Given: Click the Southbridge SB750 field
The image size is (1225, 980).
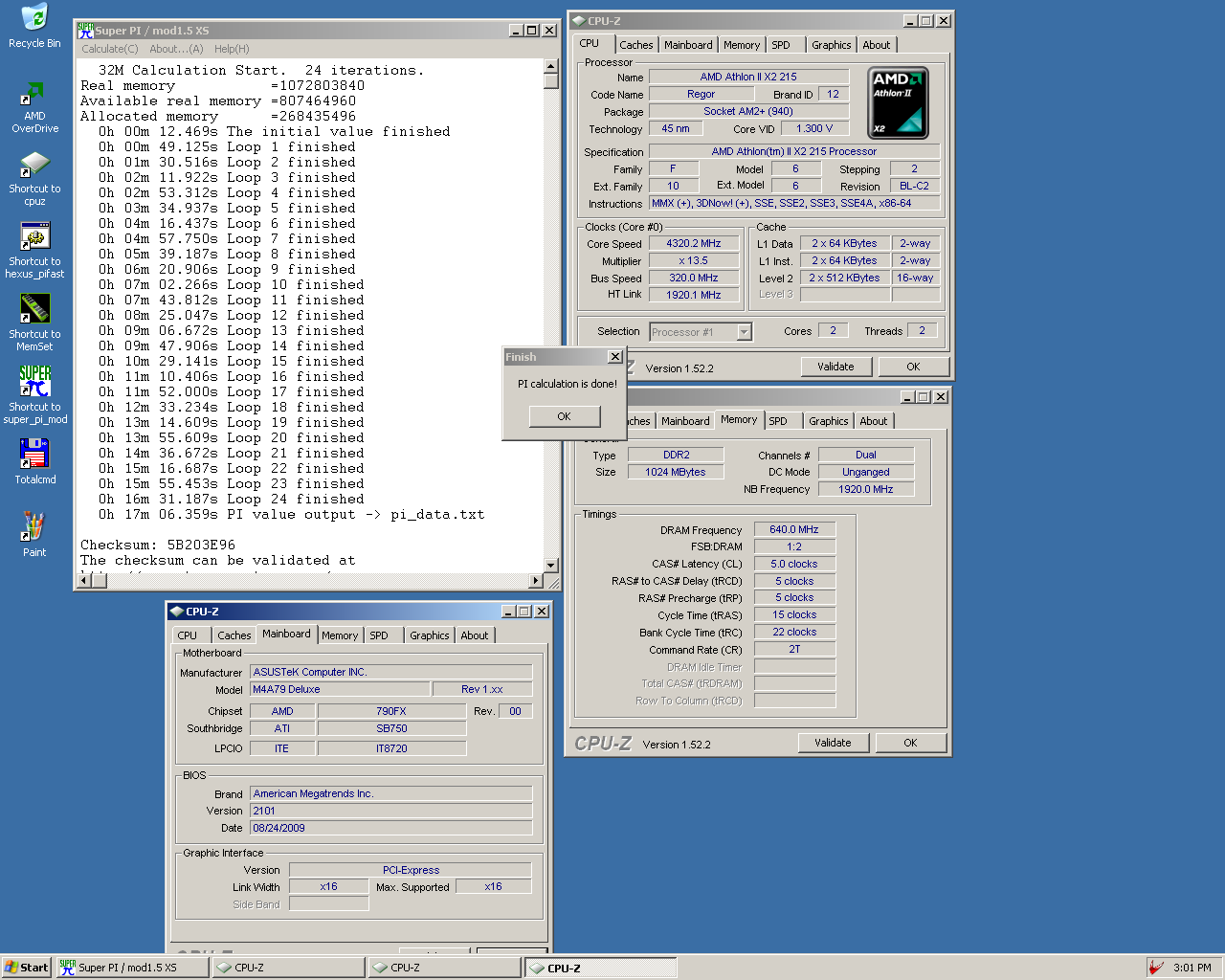Looking at the screenshot, I should [x=391, y=728].
